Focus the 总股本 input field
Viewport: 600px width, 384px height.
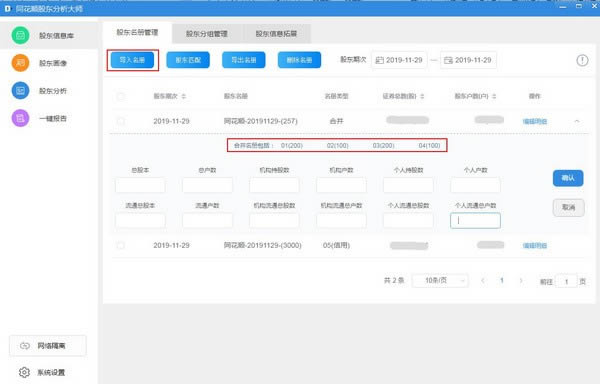140,185
